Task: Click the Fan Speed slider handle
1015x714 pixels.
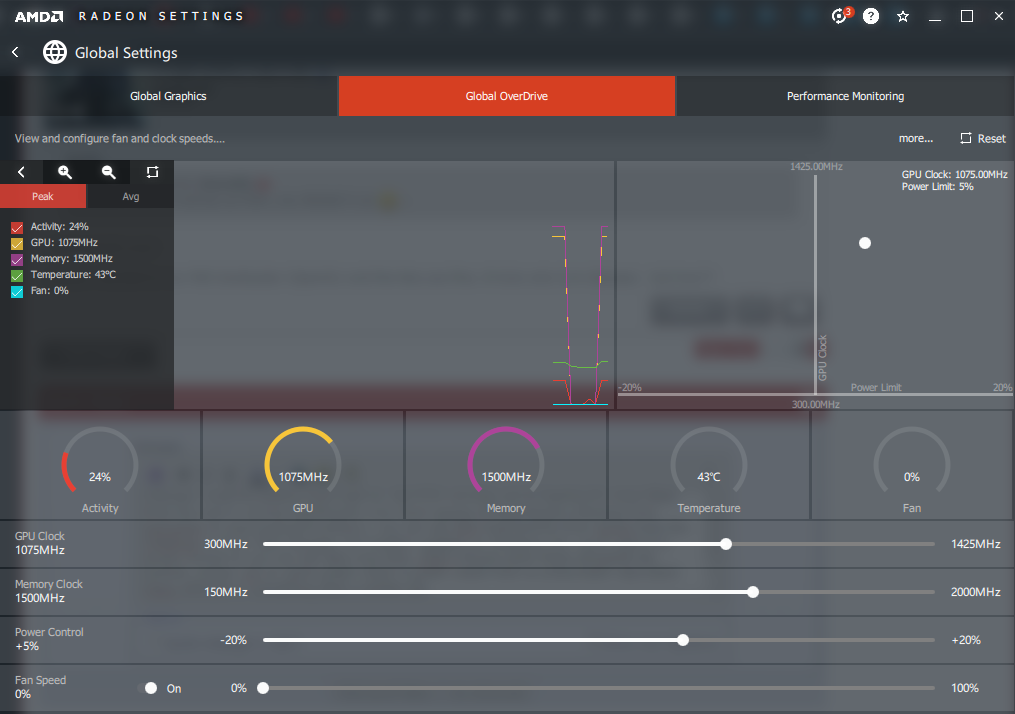Action: tap(263, 687)
